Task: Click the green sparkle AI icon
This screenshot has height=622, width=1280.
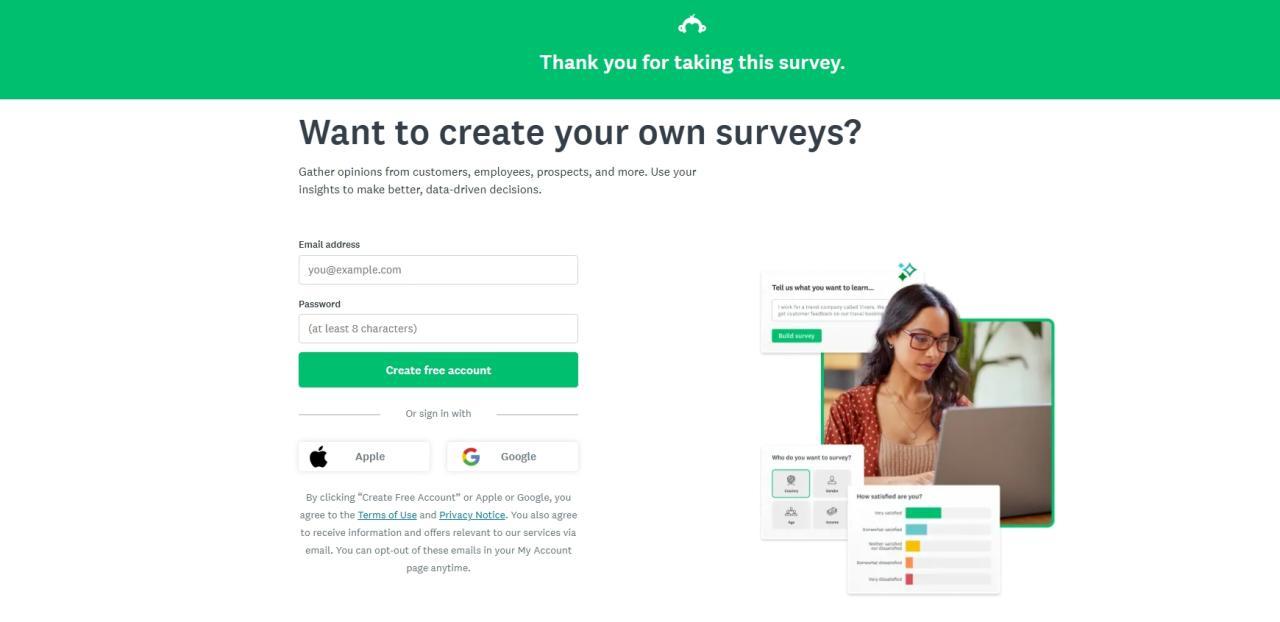Action: pos(907,271)
